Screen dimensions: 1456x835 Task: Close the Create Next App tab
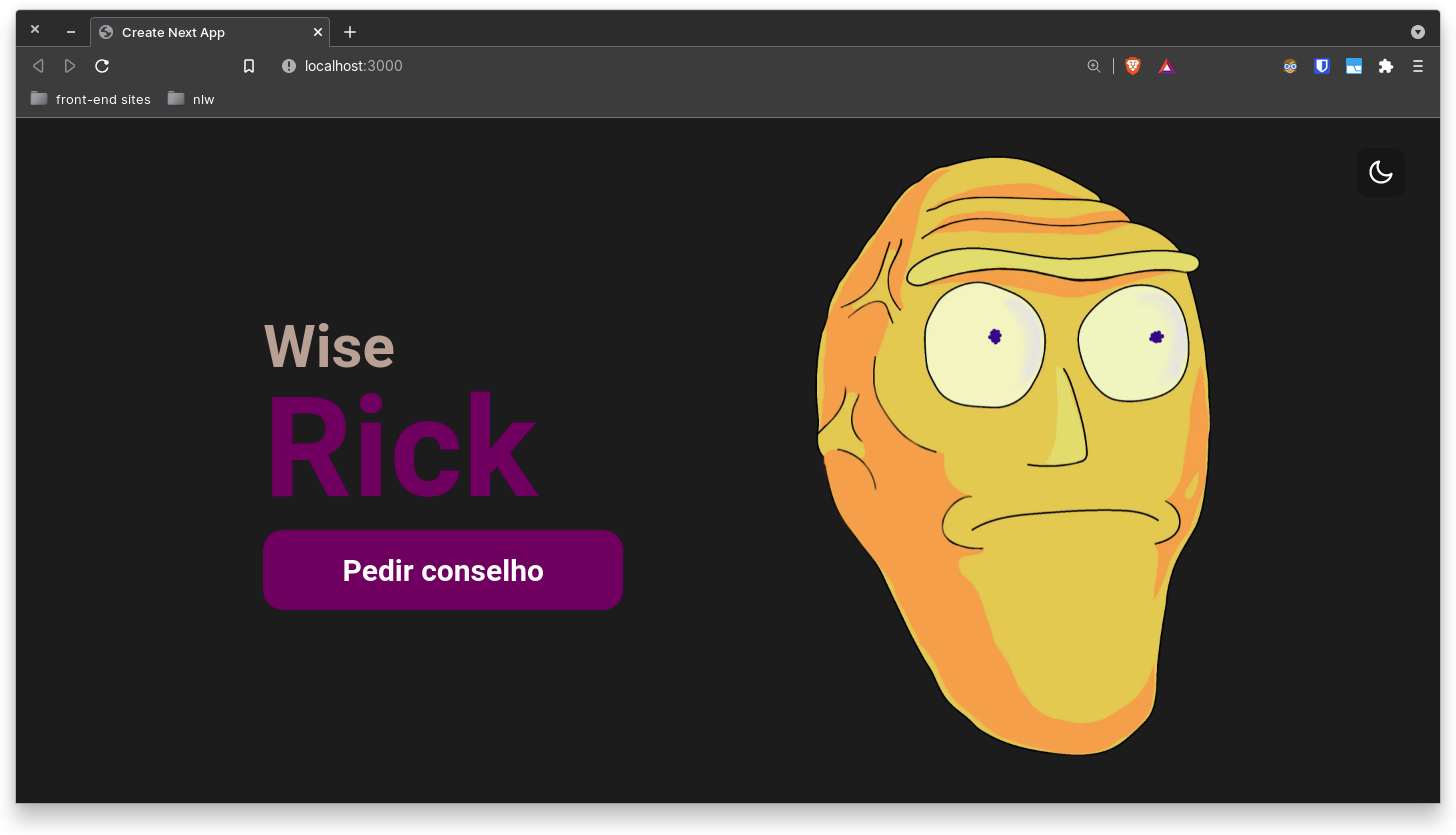point(318,32)
